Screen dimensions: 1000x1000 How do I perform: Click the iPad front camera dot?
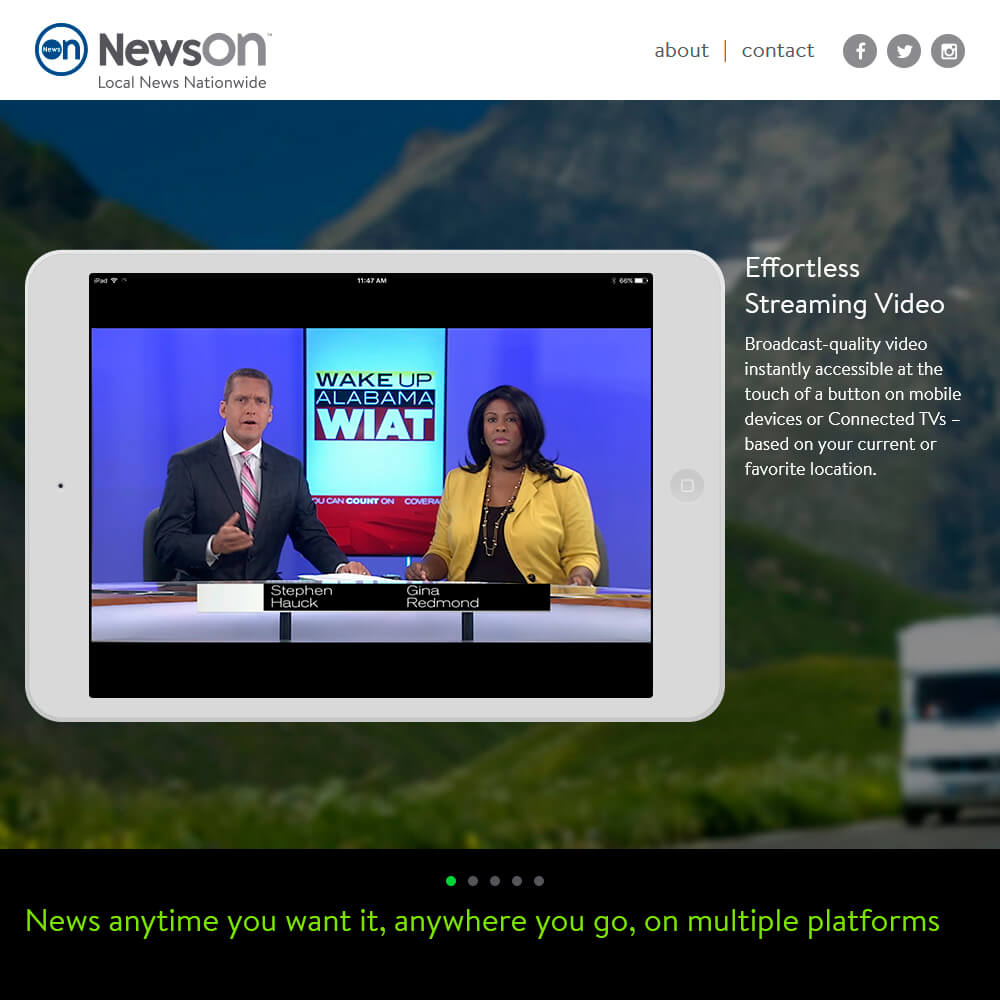tap(61, 486)
